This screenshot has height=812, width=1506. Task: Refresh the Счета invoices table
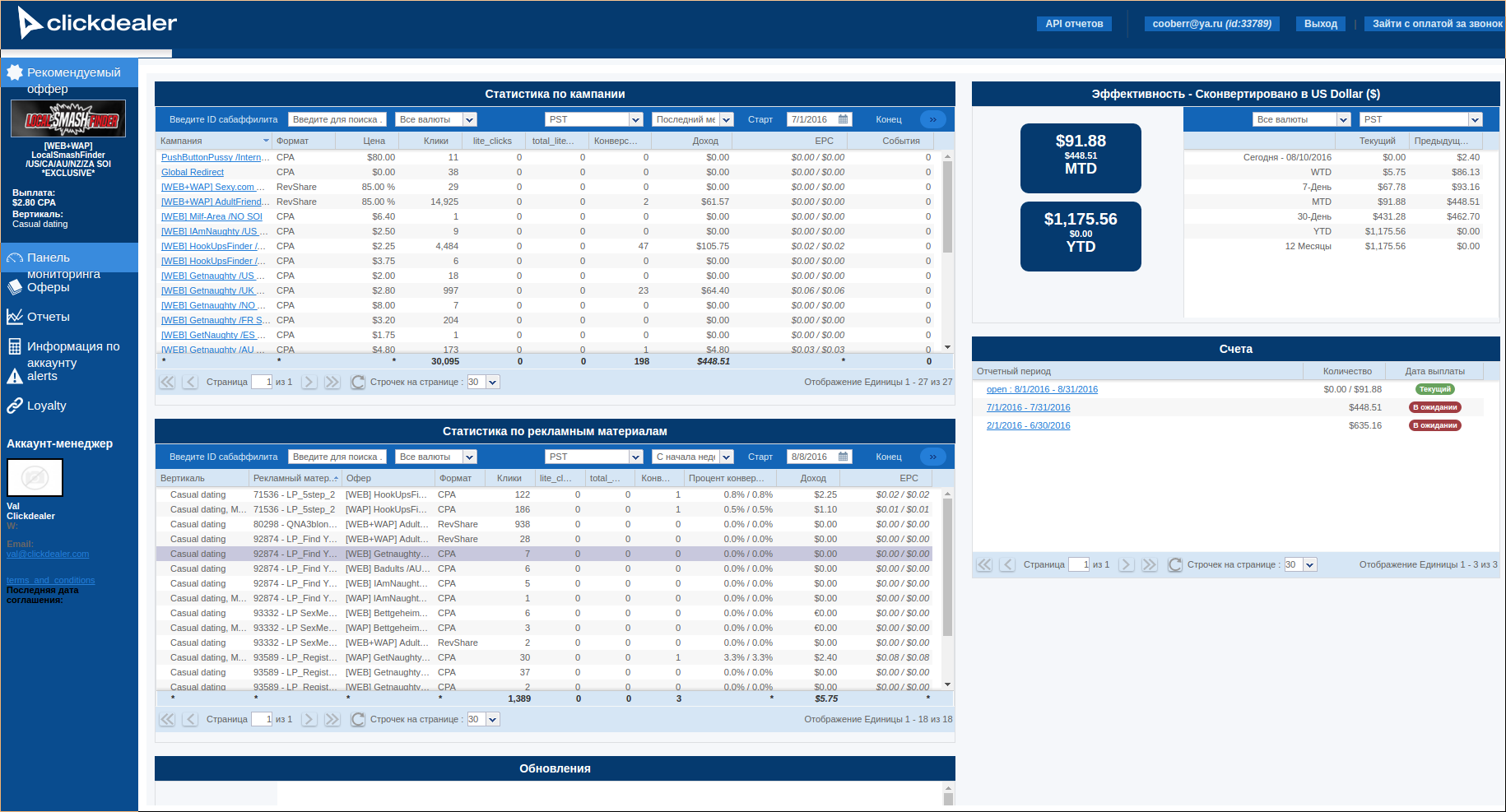[1175, 564]
